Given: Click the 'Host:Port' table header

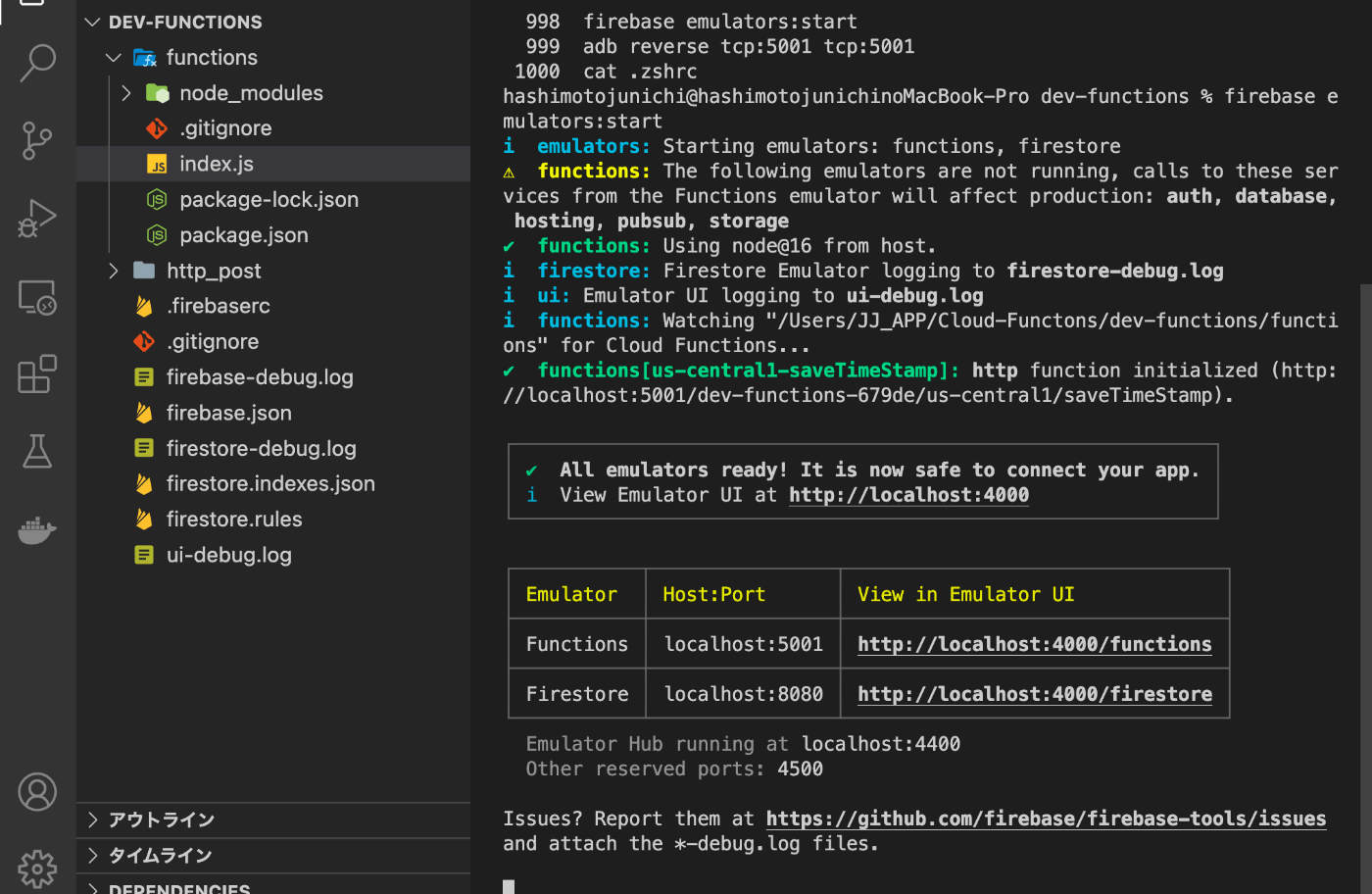Looking at the screenshot, I should coord(713,594).
